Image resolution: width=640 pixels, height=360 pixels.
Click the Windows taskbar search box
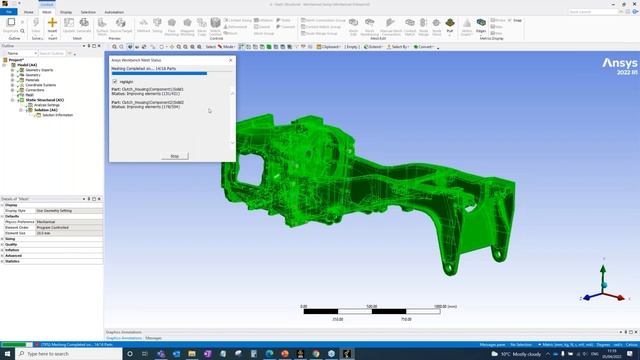(69, 354)
